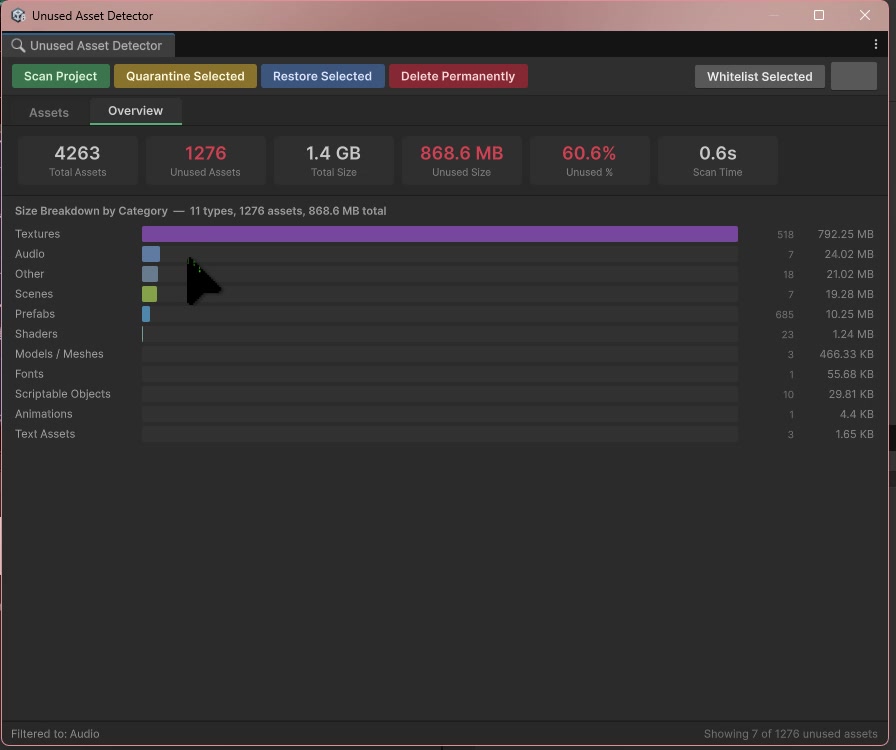This screenshot has width=896, height=750.
Task: Click the 4263 Total Assets card
Action: pos(78,160)
